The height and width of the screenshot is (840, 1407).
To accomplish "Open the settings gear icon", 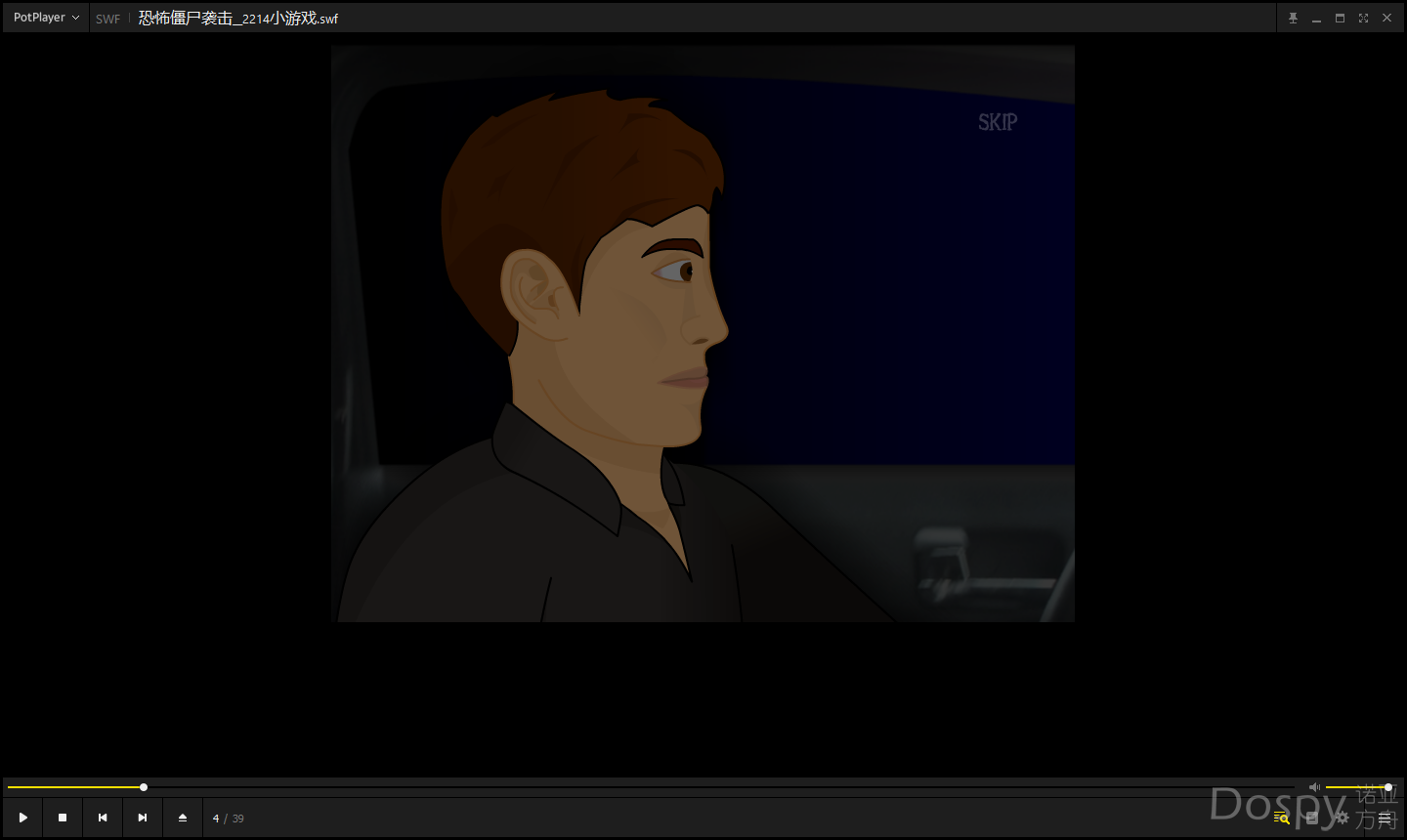I will (1342, 818).
